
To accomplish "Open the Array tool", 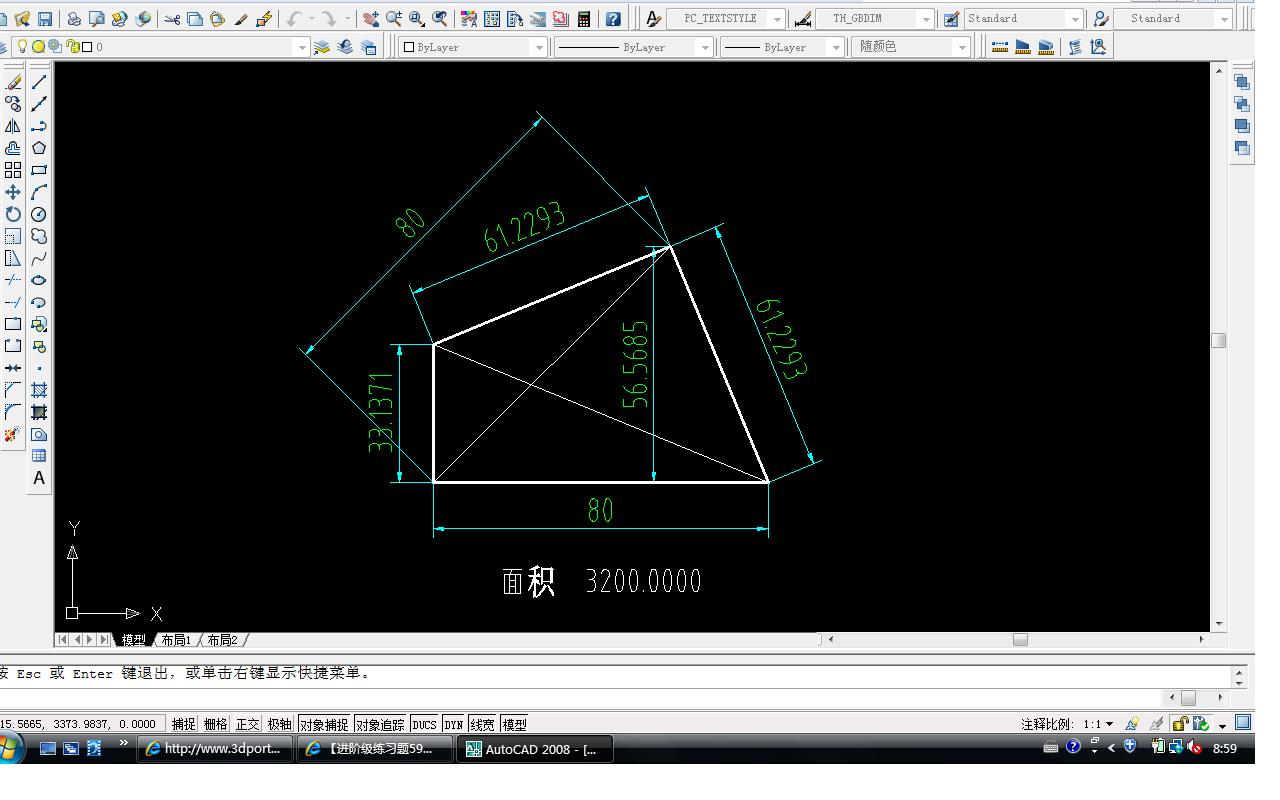I will [x=13, y=170].
